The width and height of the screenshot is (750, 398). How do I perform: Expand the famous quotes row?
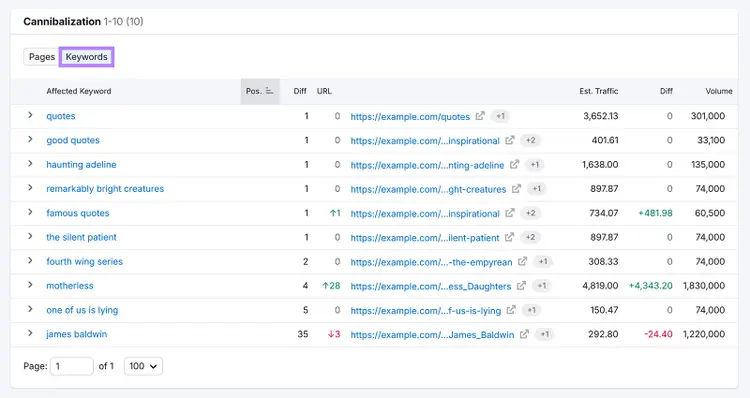(30, 212)
